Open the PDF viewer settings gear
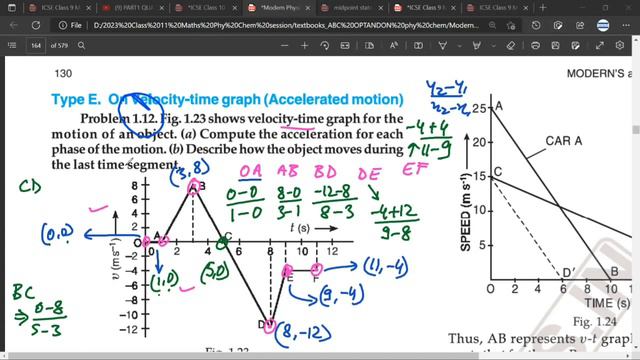 click(x=620, y=45)
